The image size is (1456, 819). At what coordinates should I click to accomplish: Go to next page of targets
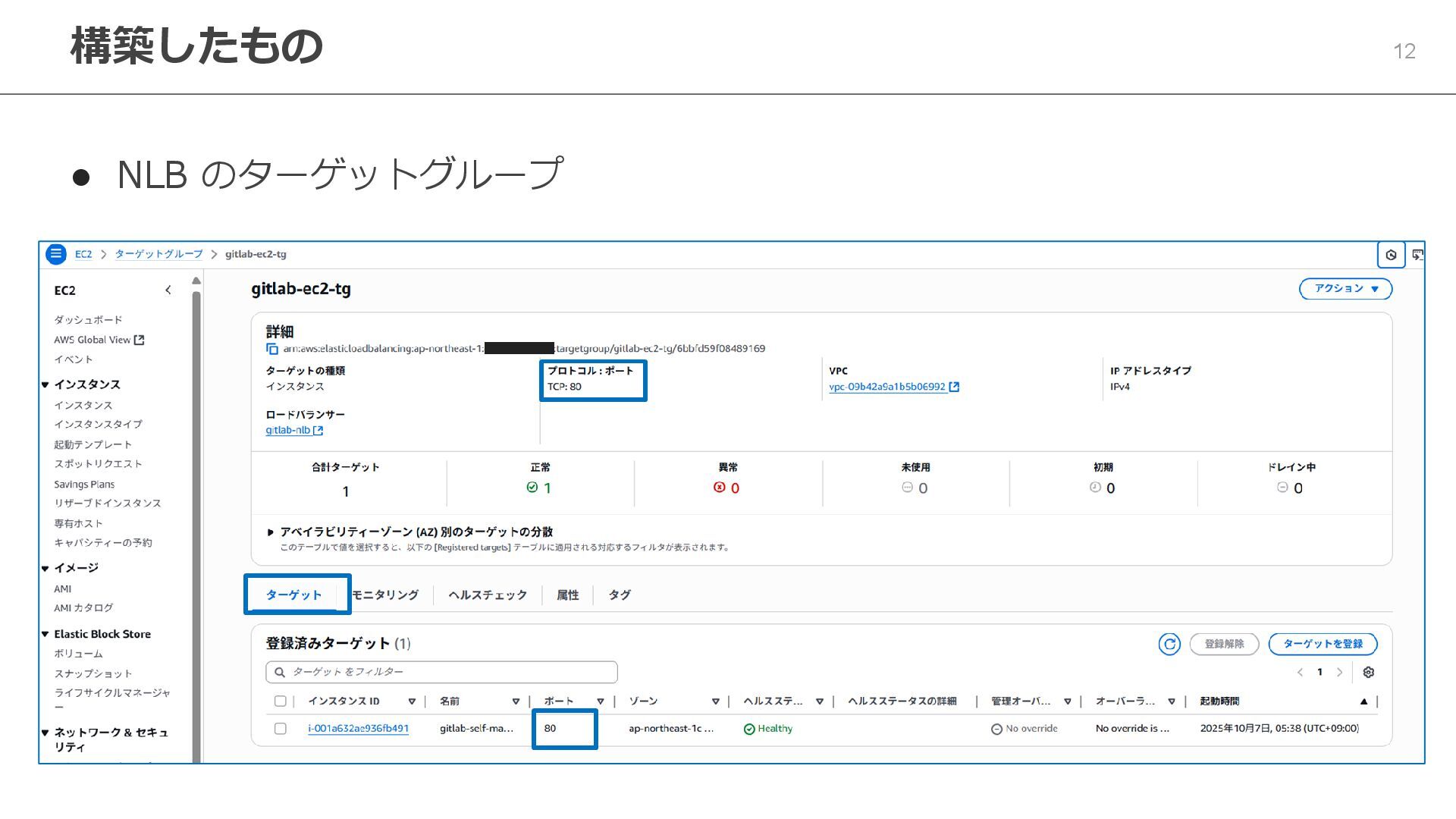[1339, 673]
